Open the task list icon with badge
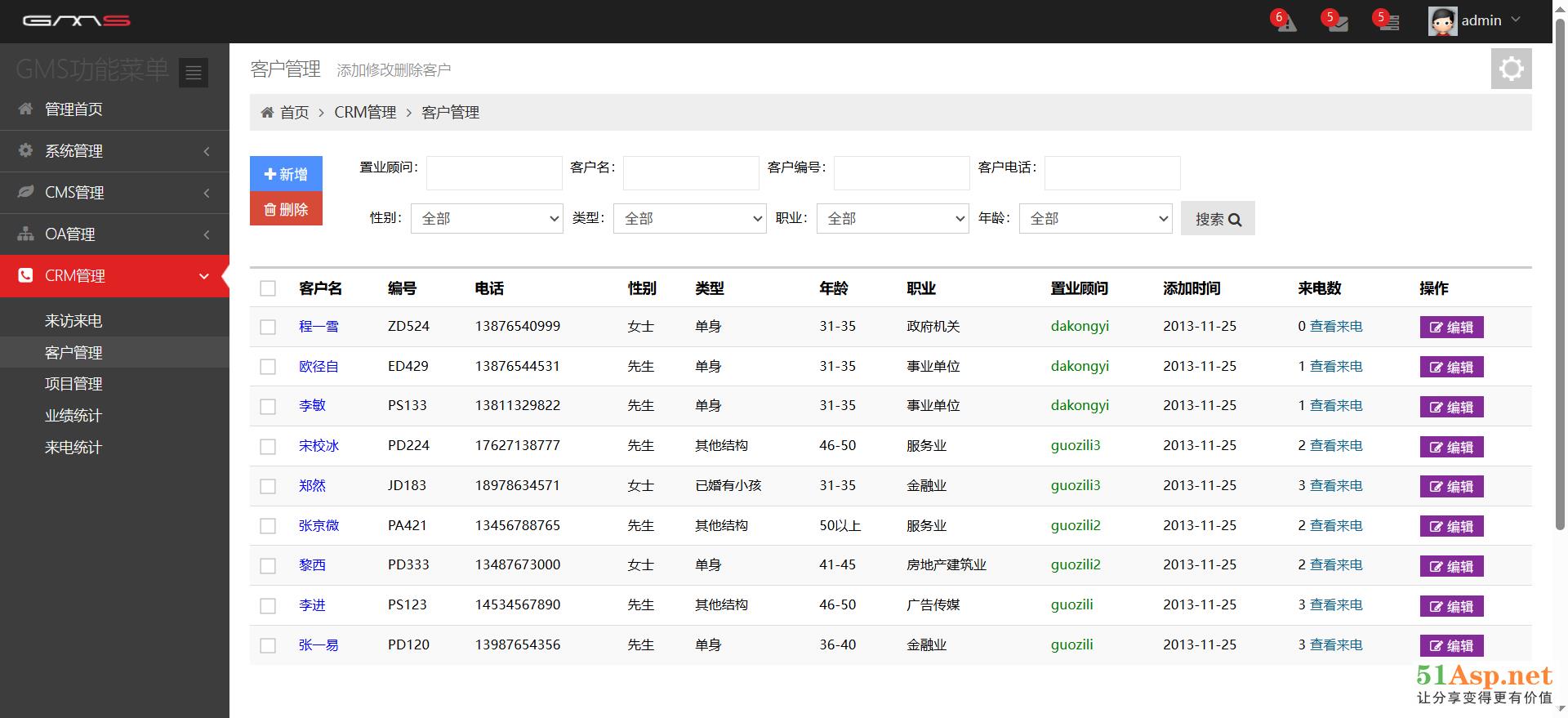Viewport: 1568px width, 718px height. pos(1388,23)
